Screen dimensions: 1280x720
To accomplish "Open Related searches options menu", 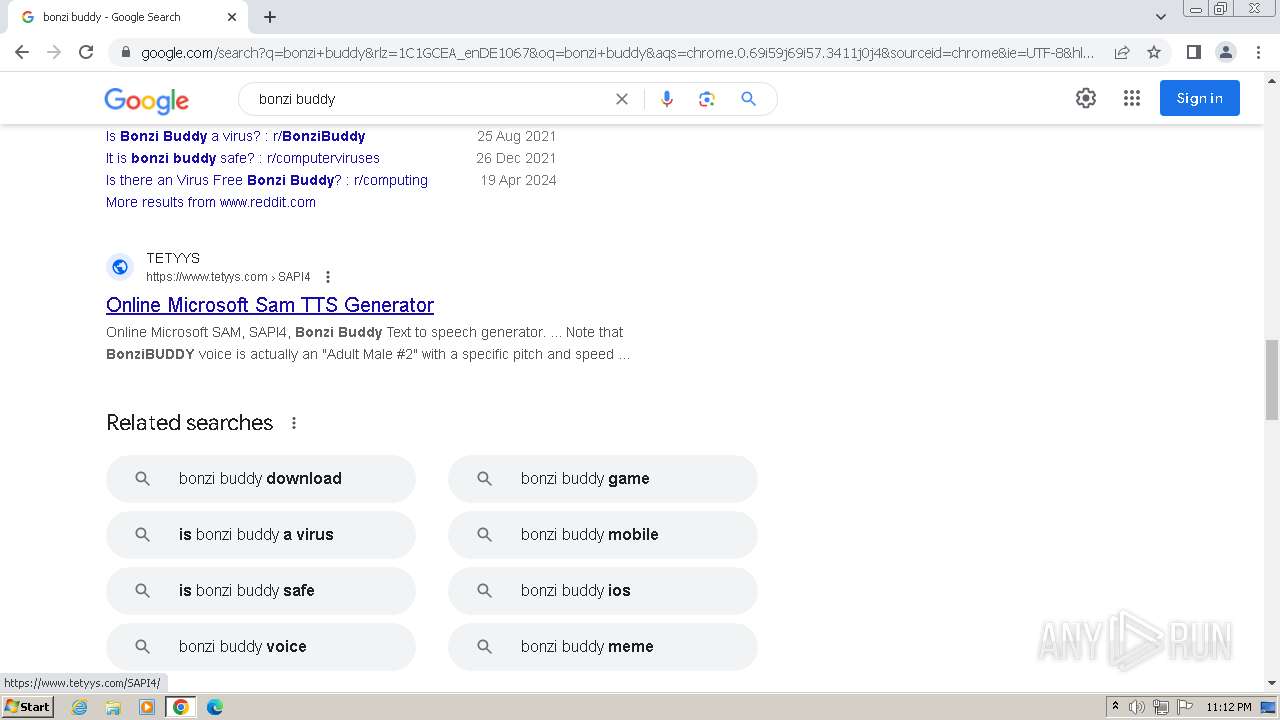I will [294, 423].
